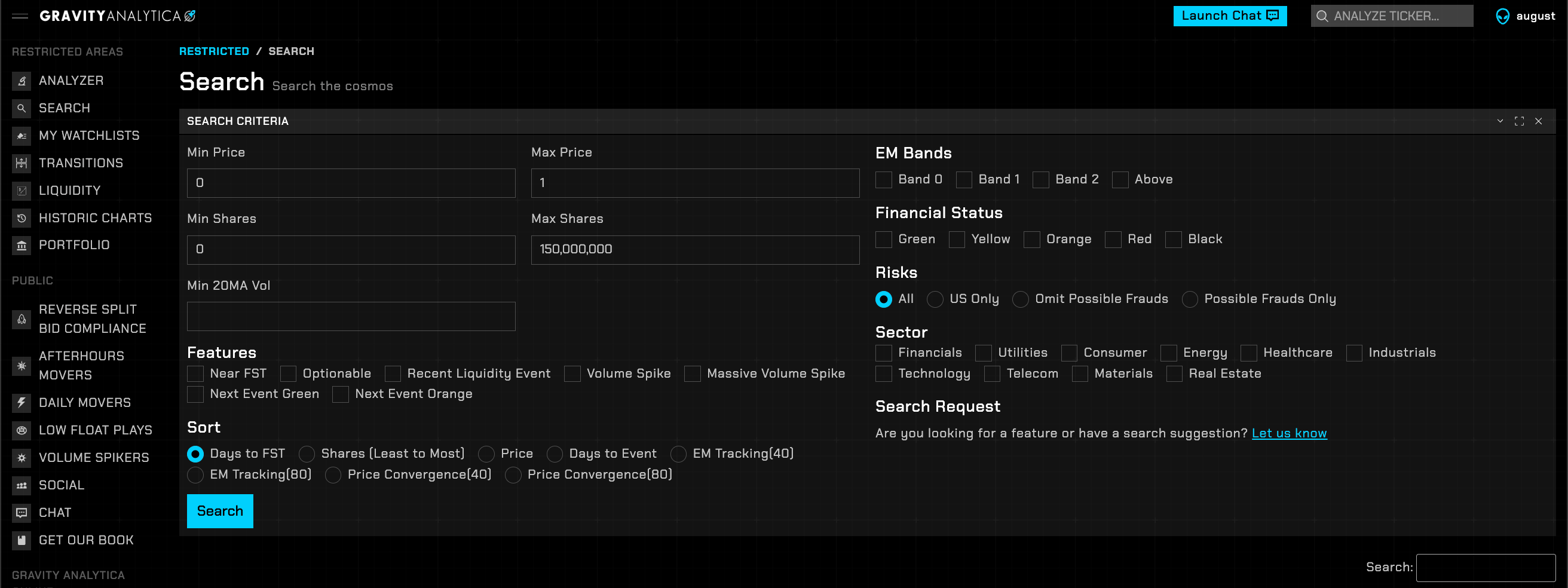Tick the Healthcare sector checkbox
The width and height of the screenshot is (1568, 588).
click(x=1248, y=353)
